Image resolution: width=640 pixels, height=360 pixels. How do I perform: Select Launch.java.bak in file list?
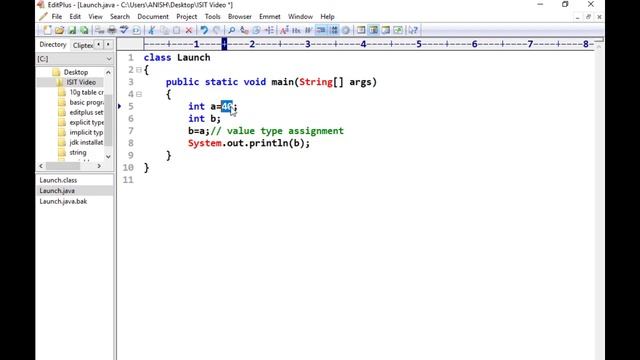(63, 201)
